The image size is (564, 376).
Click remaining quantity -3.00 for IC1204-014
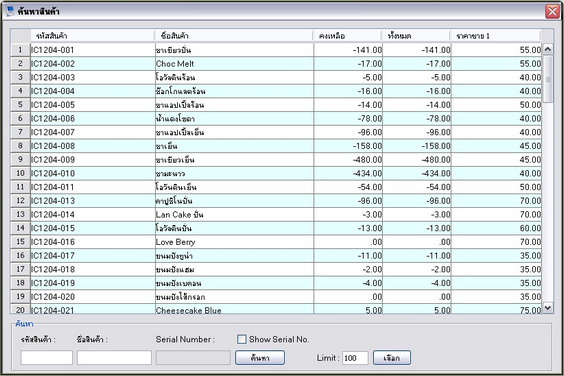(x=372, y=214)
